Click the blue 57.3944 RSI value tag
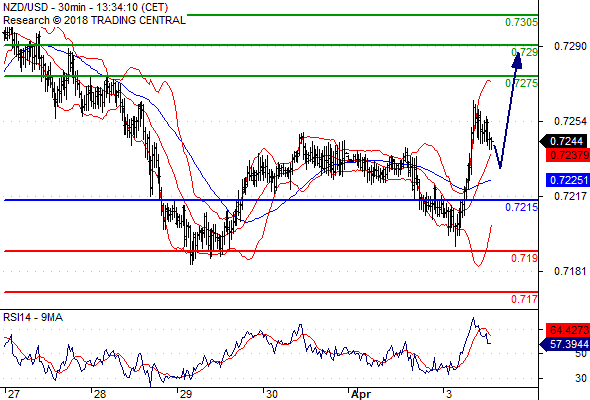590x400 pixels. pos(564,344)
